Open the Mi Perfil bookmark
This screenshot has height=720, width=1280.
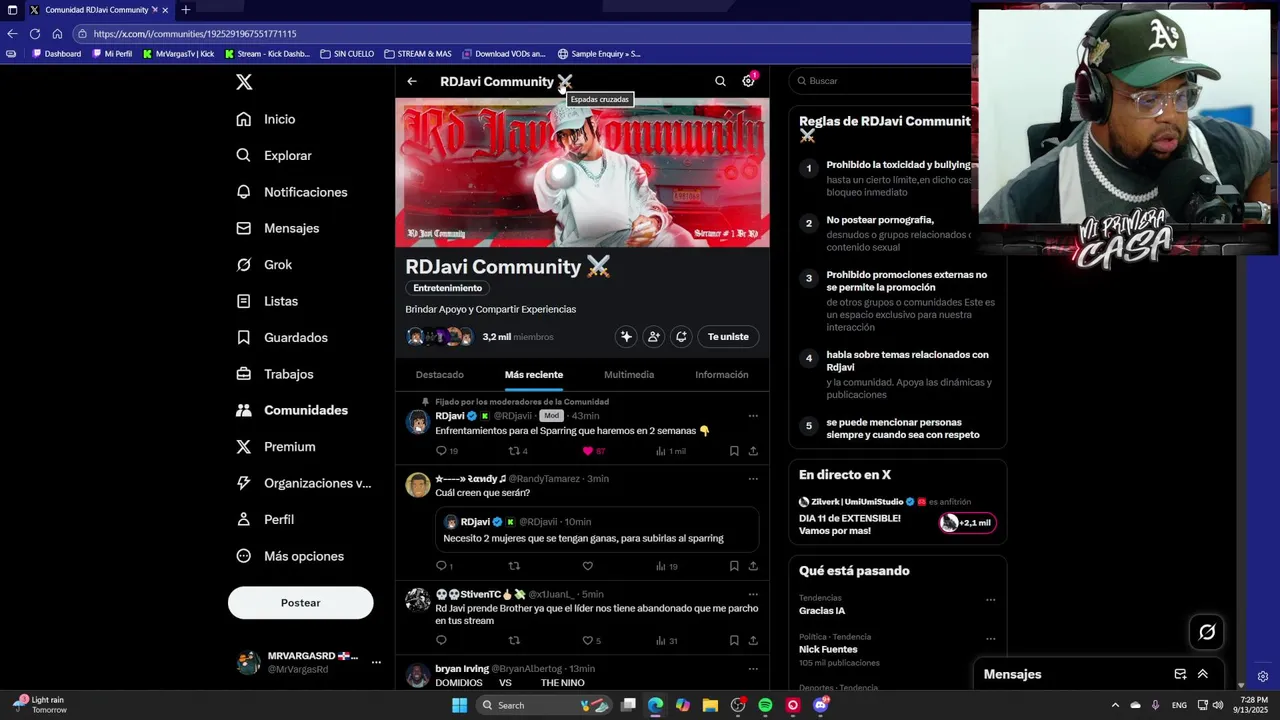coord(111,54)
